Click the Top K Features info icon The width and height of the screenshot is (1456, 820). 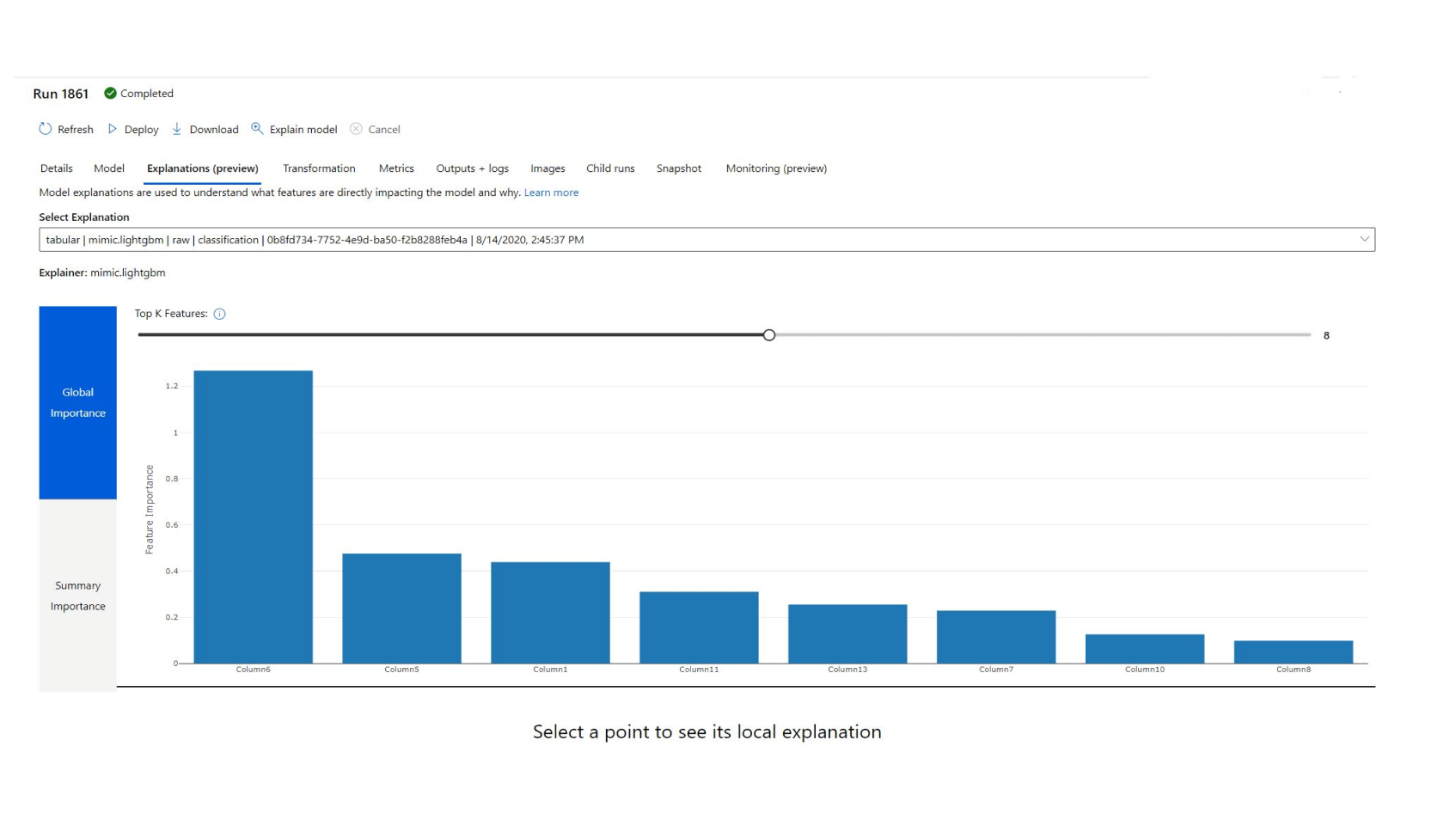(x=220, y=314)
